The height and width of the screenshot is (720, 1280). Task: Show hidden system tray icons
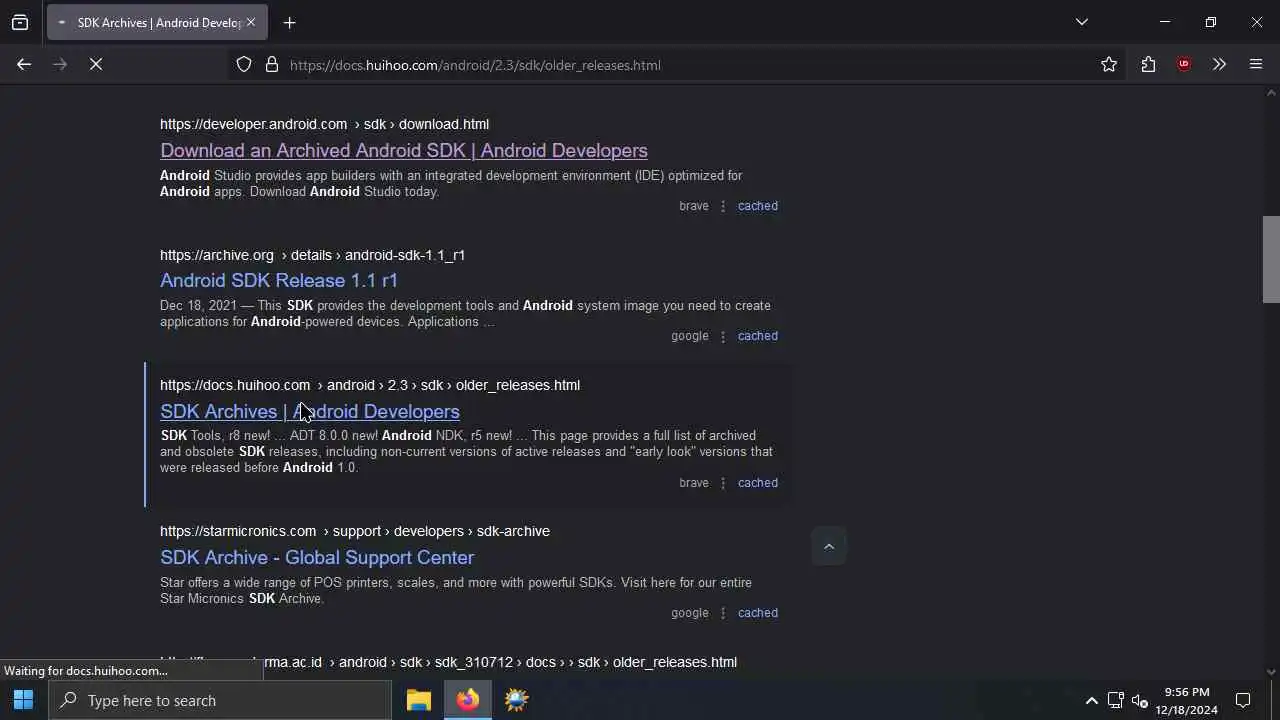click(x=1091, y=700)
